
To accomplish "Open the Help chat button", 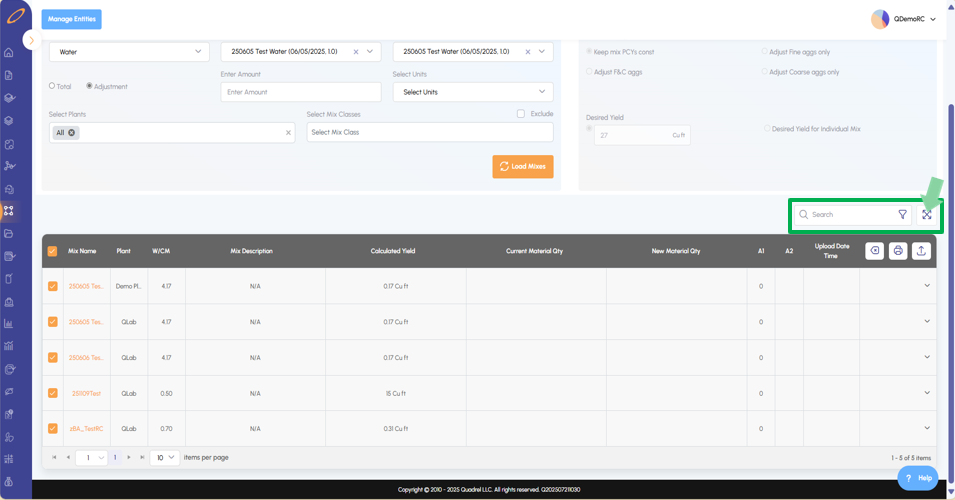I will [x=918, y=478].
